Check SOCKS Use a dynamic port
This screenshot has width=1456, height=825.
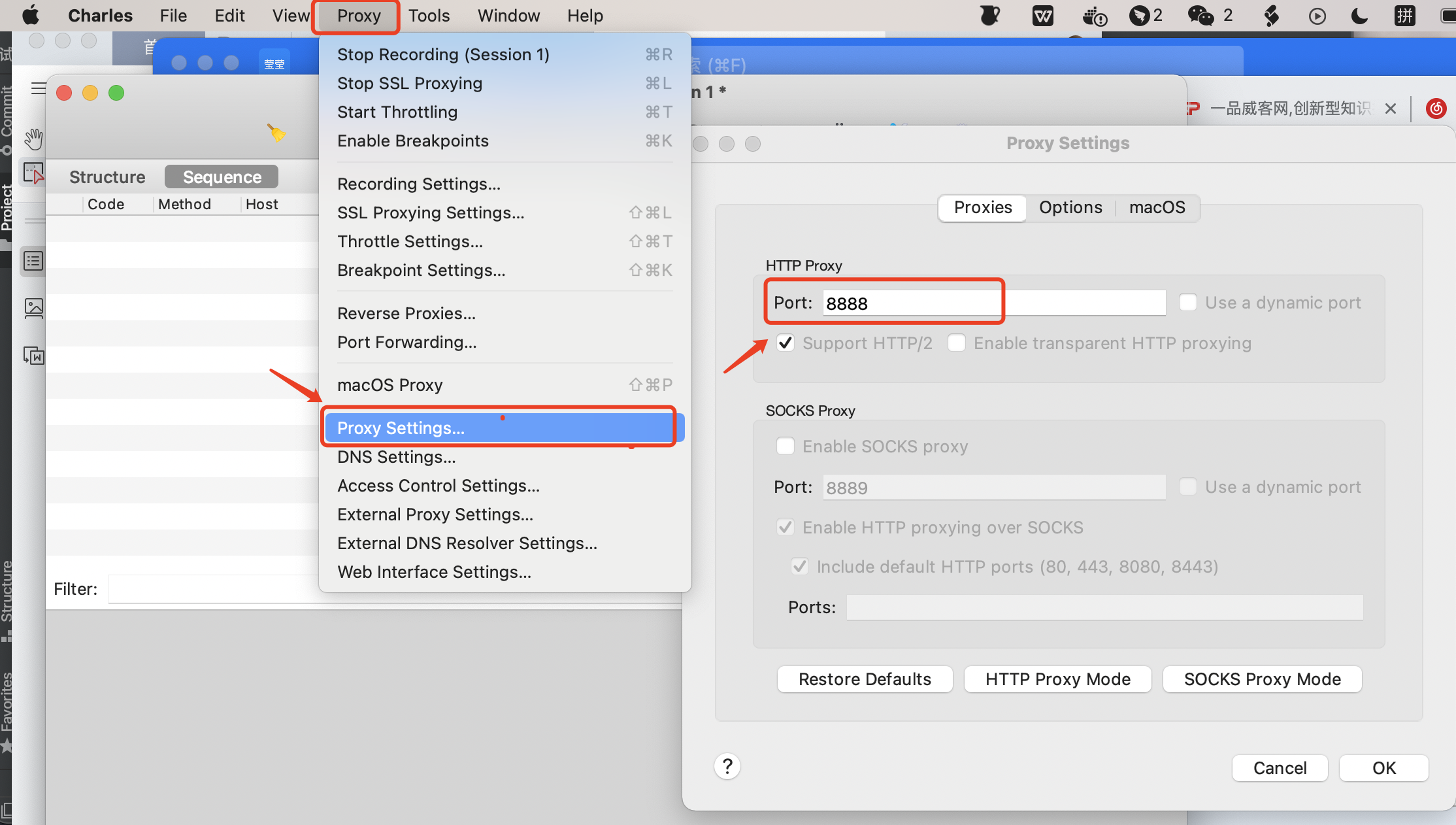tap(1188, 486)
